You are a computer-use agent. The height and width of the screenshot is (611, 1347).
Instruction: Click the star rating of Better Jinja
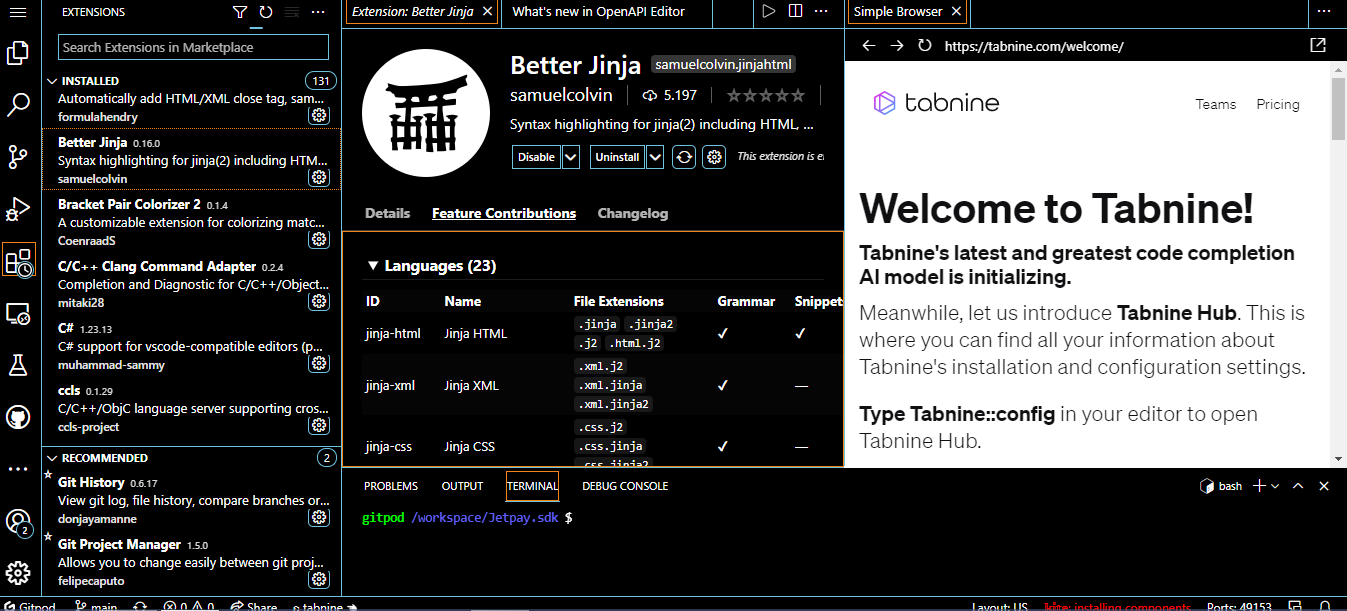(x=765, y=96)
